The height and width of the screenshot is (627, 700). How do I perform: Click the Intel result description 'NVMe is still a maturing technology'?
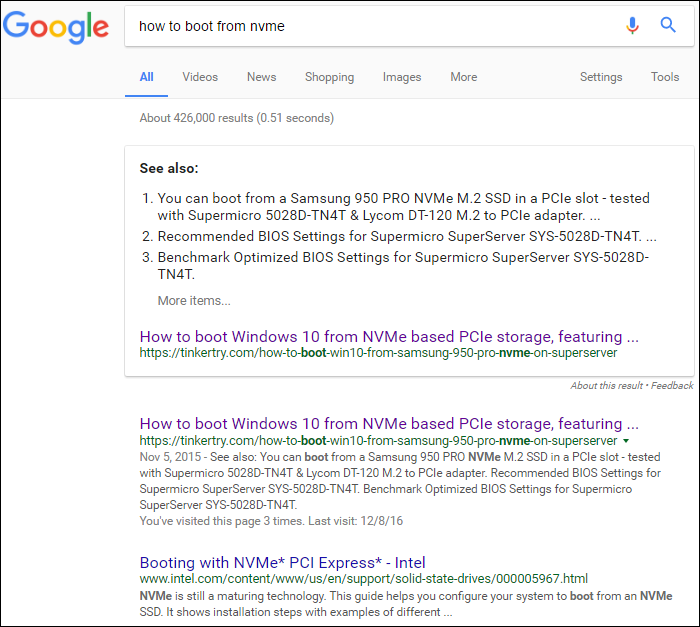[406, 604]
